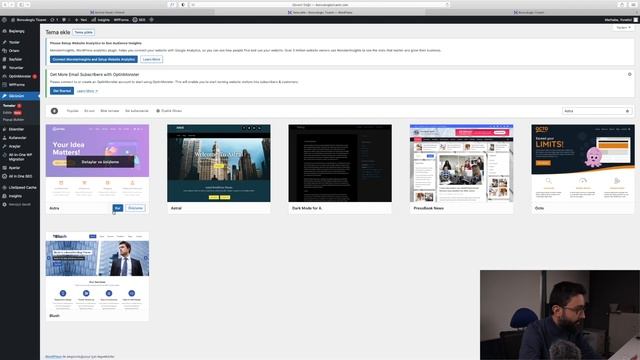Switch to the middle browser tab
The image size is (640, 360).
[x=320, y=12]
